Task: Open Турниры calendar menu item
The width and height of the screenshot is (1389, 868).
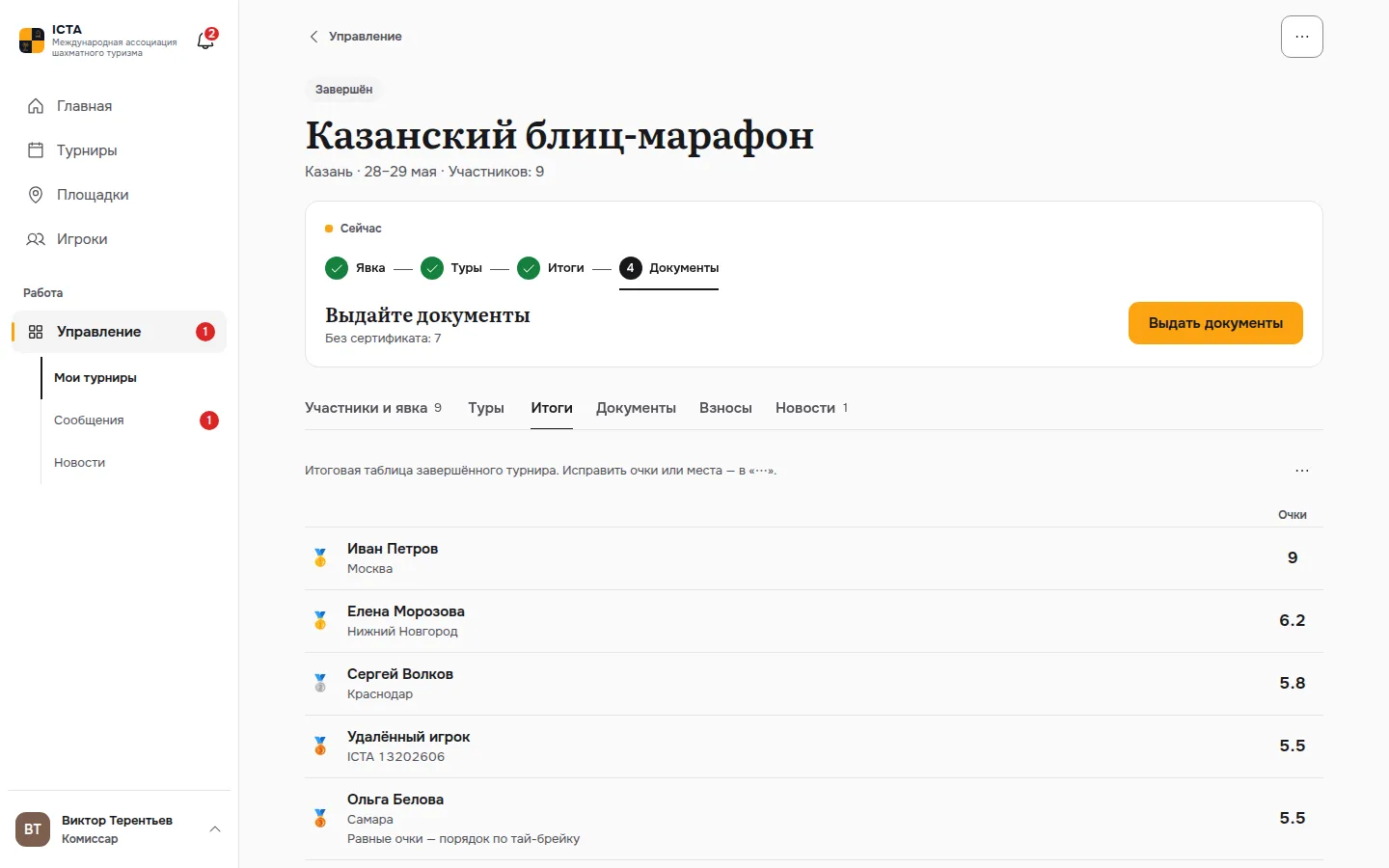Action: click(x=119, y=150)
